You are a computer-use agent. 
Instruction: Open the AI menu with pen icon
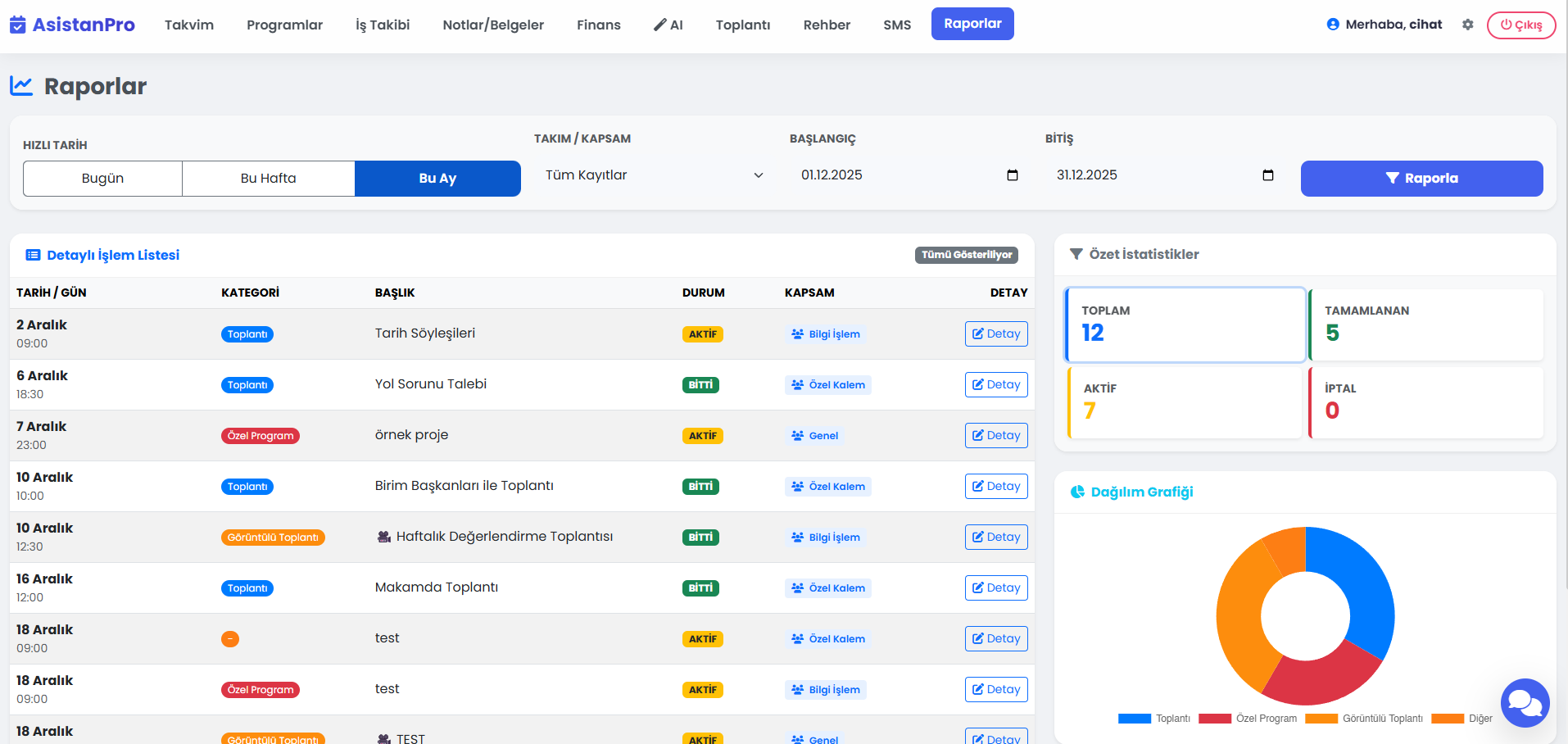668,25
